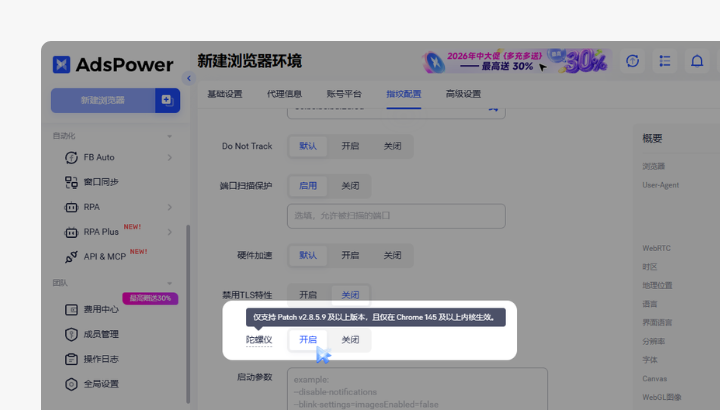Collapse the sidebar with the arrow button
Viewport: 720px width, 410px height.
coord(189,79)
